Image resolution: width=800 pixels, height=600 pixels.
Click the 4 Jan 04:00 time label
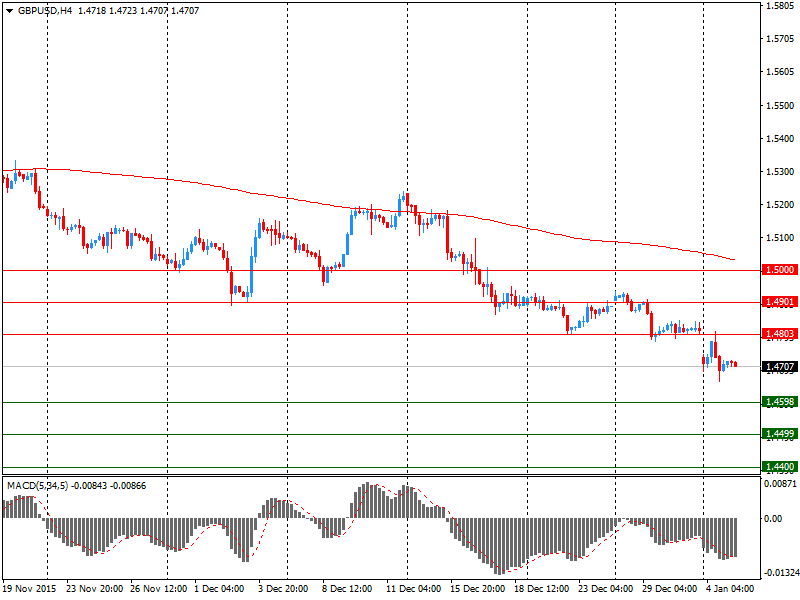[x=730, y=588]
